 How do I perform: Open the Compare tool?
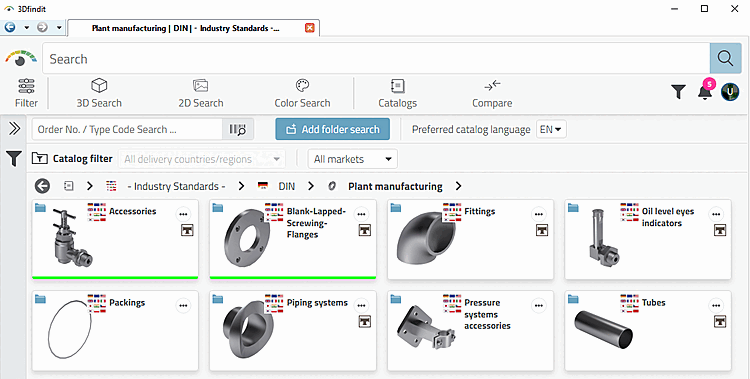pyautogui.click(x=492, y=93)
